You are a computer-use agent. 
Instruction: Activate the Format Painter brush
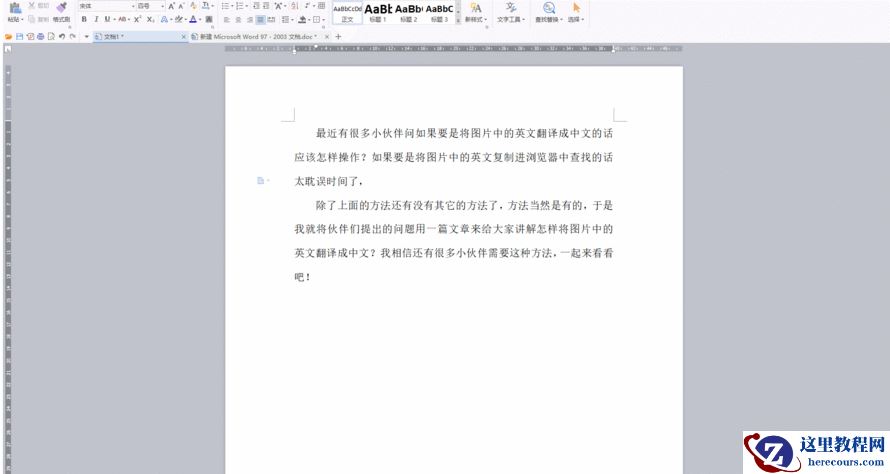click(62, 7)
